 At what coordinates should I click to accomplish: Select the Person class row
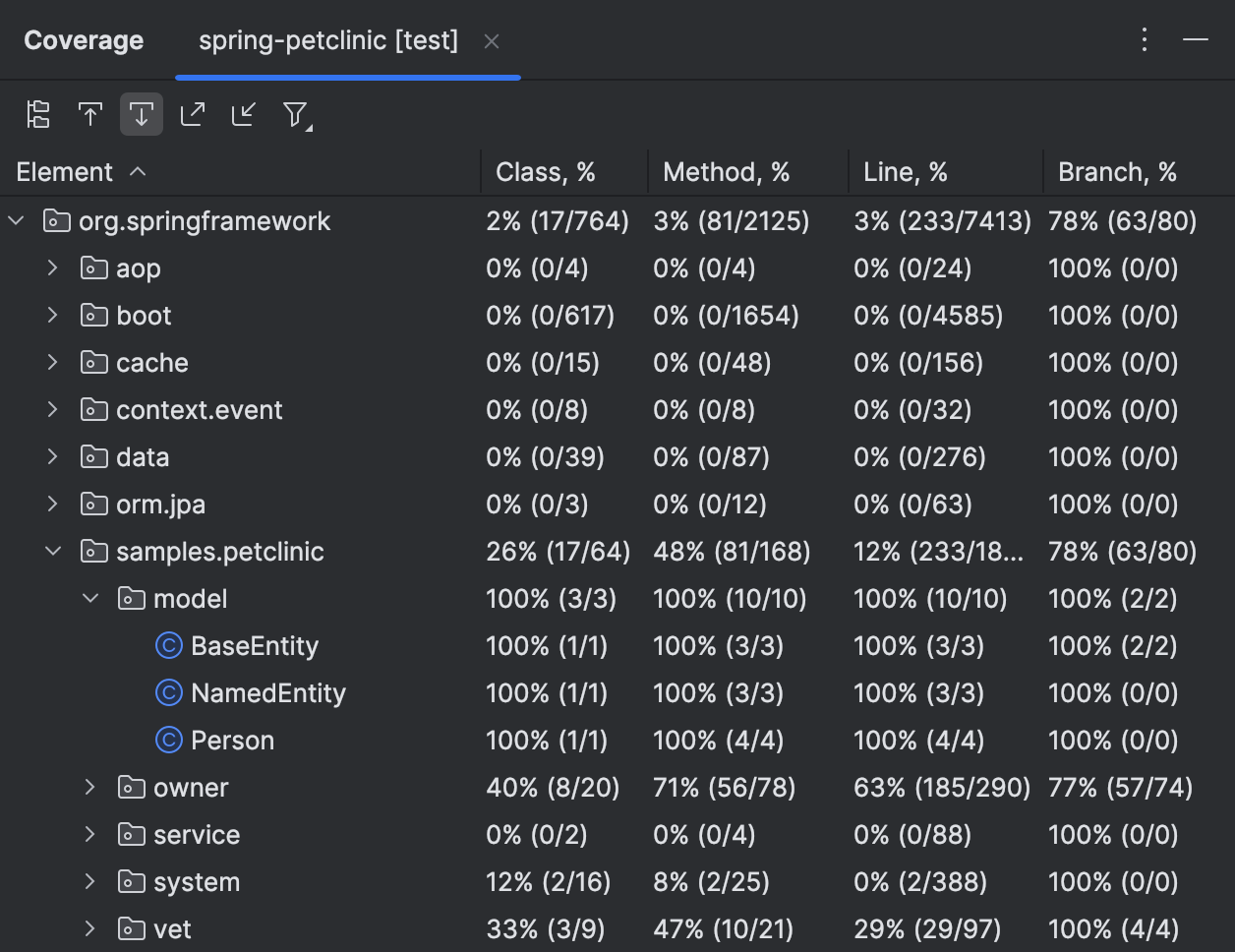[x=232, y=741]
